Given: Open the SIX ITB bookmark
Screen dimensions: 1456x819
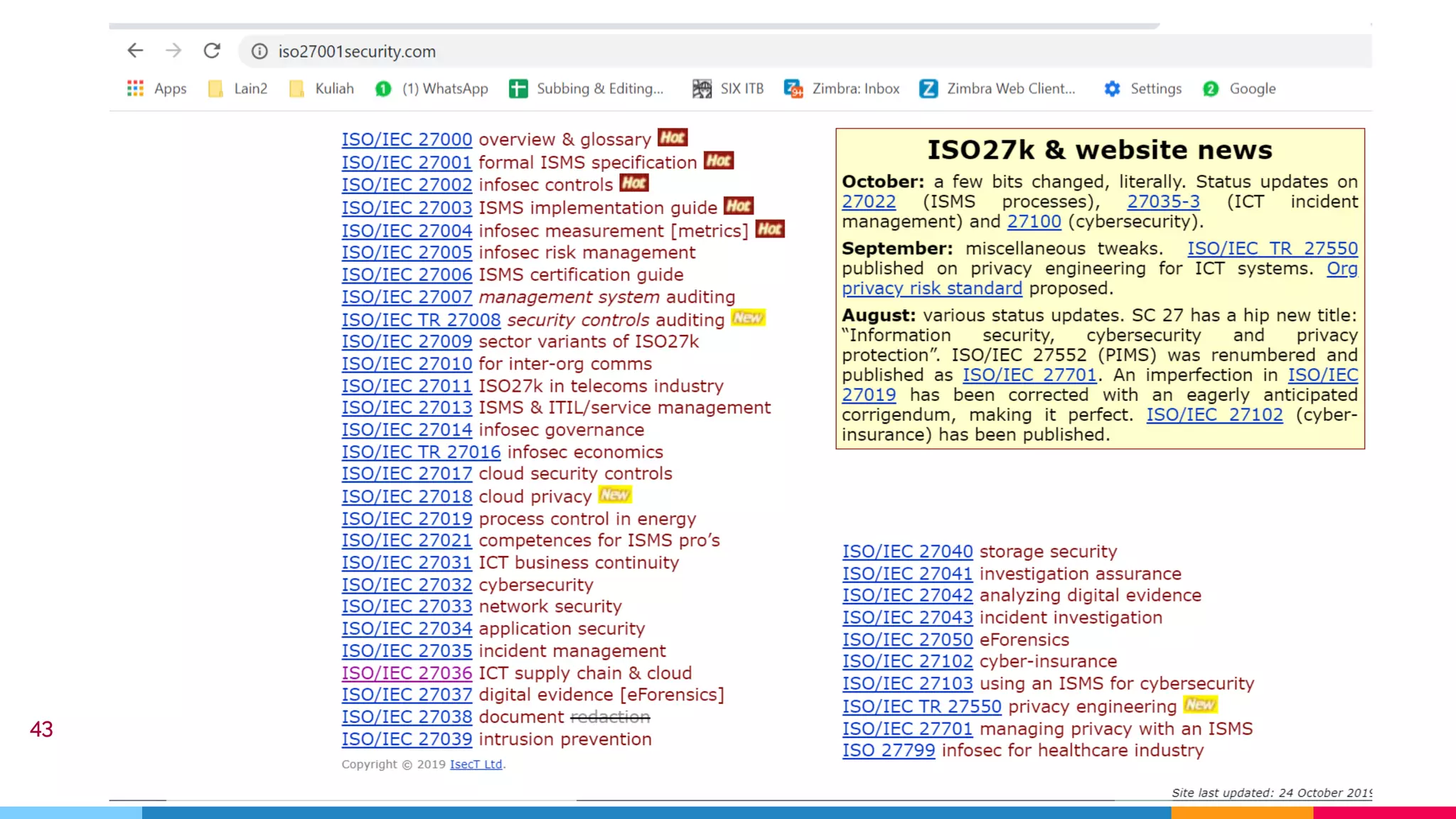Looking at the screenshot, I should pyautogui.click(x=728, y=88).
